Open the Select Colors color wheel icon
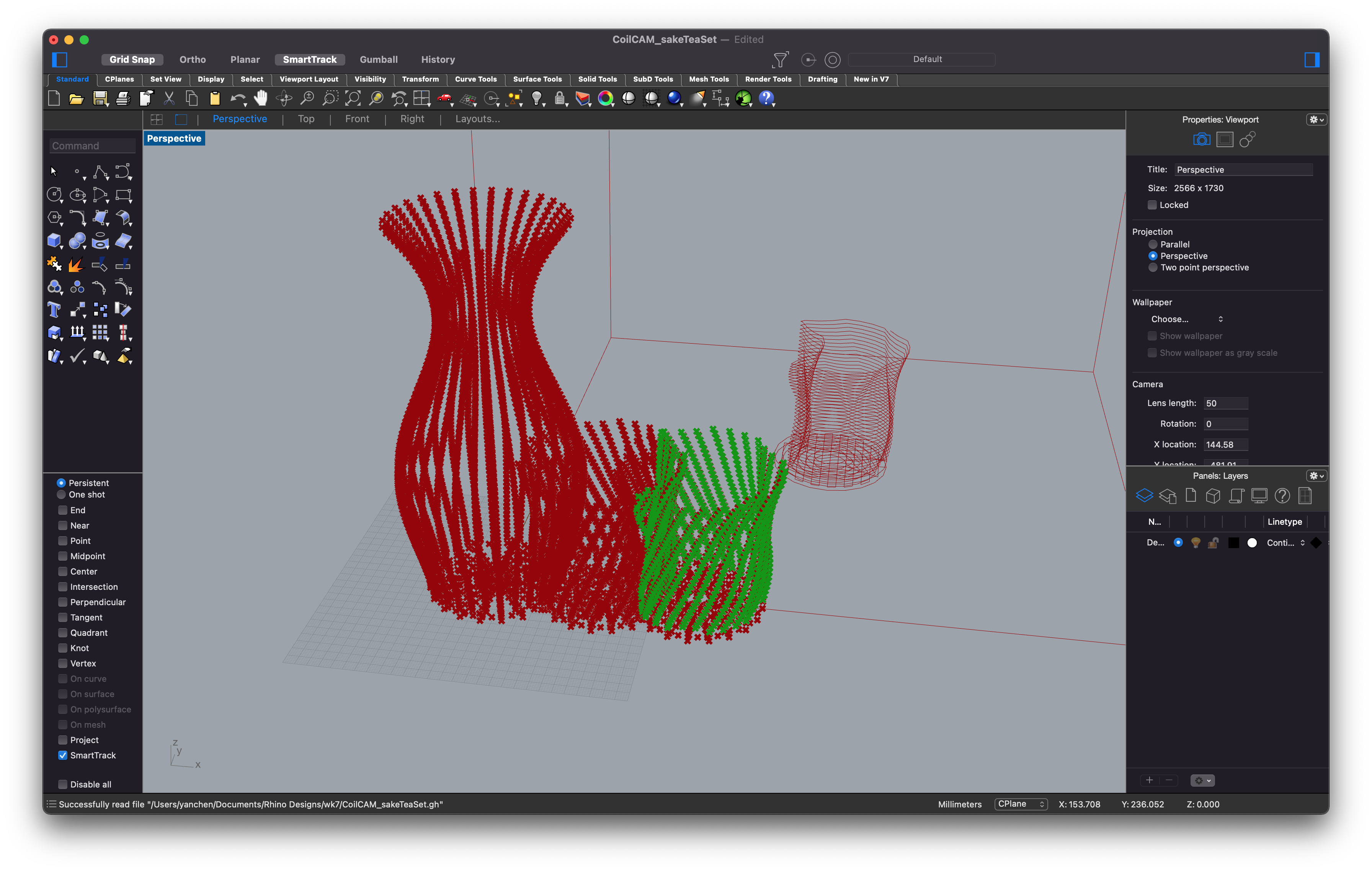 click(606, 98)
